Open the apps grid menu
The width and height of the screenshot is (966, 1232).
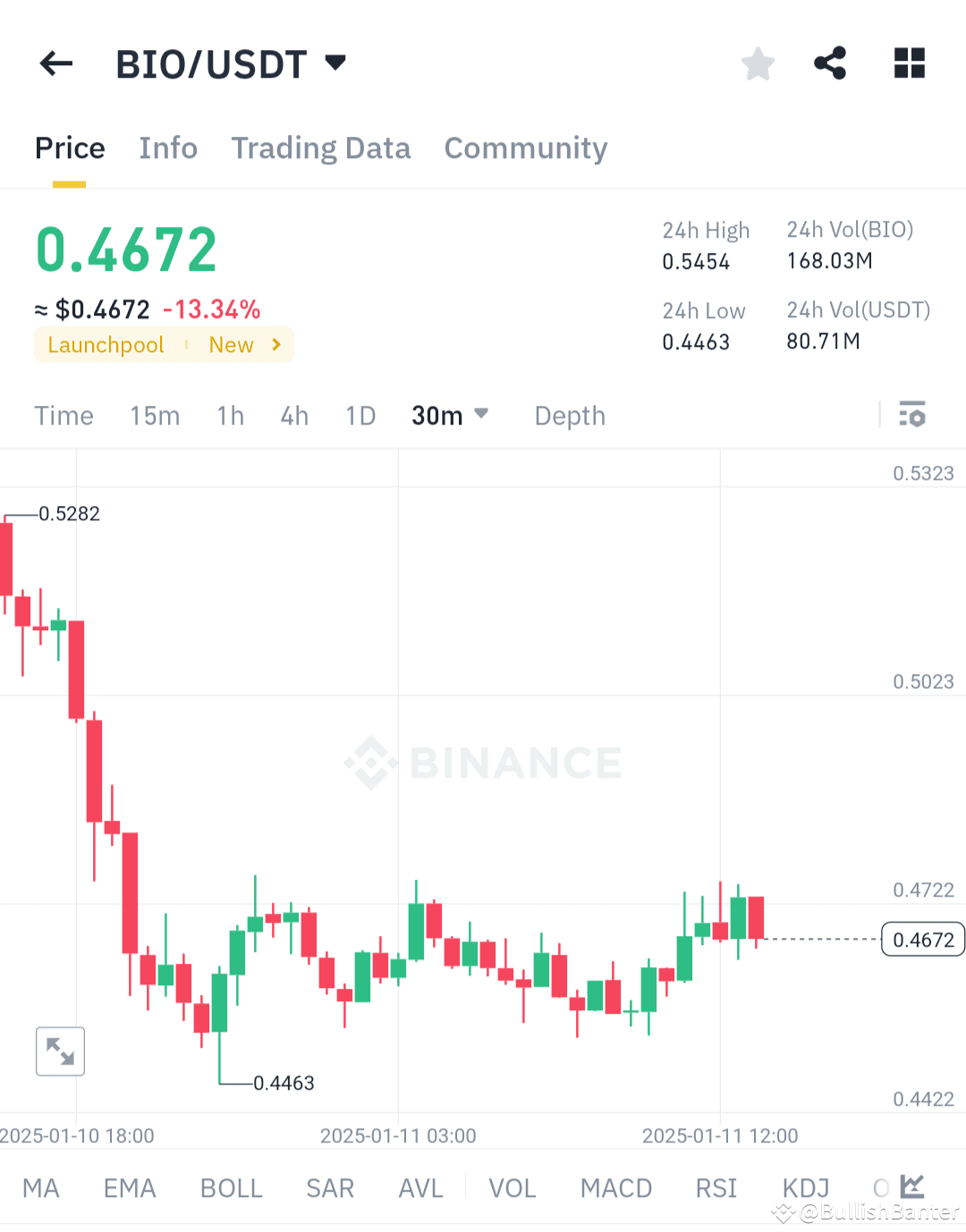tap(909, 63)
